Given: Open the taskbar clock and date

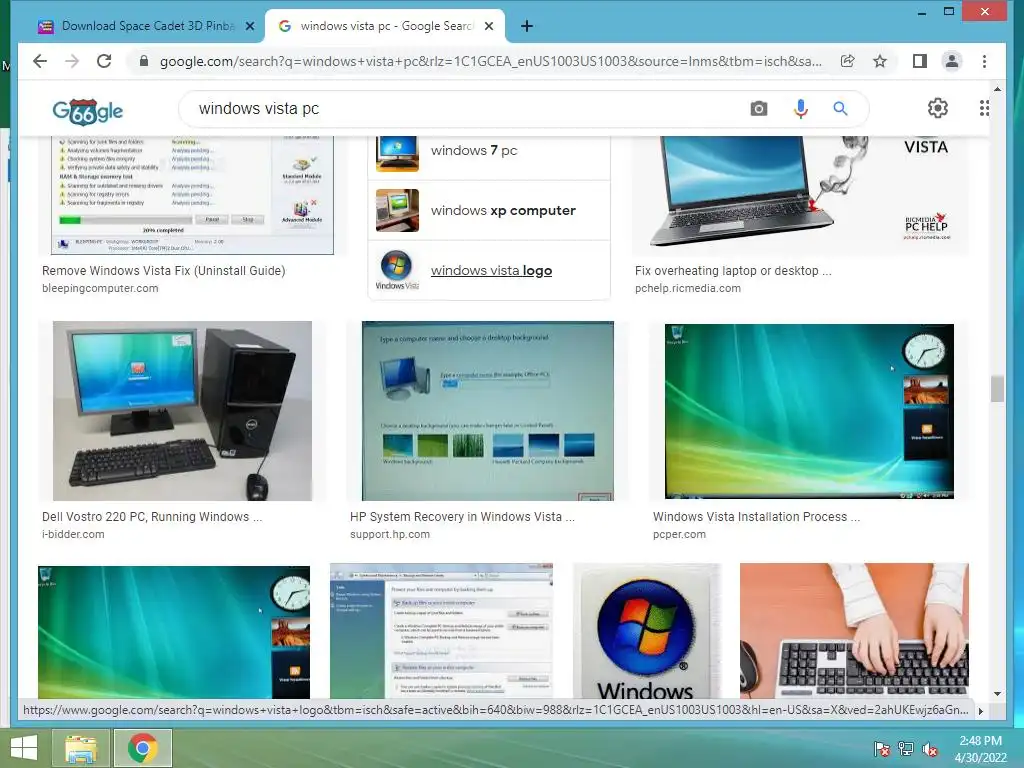Looking at the screenshot, I should coord(980,749).
